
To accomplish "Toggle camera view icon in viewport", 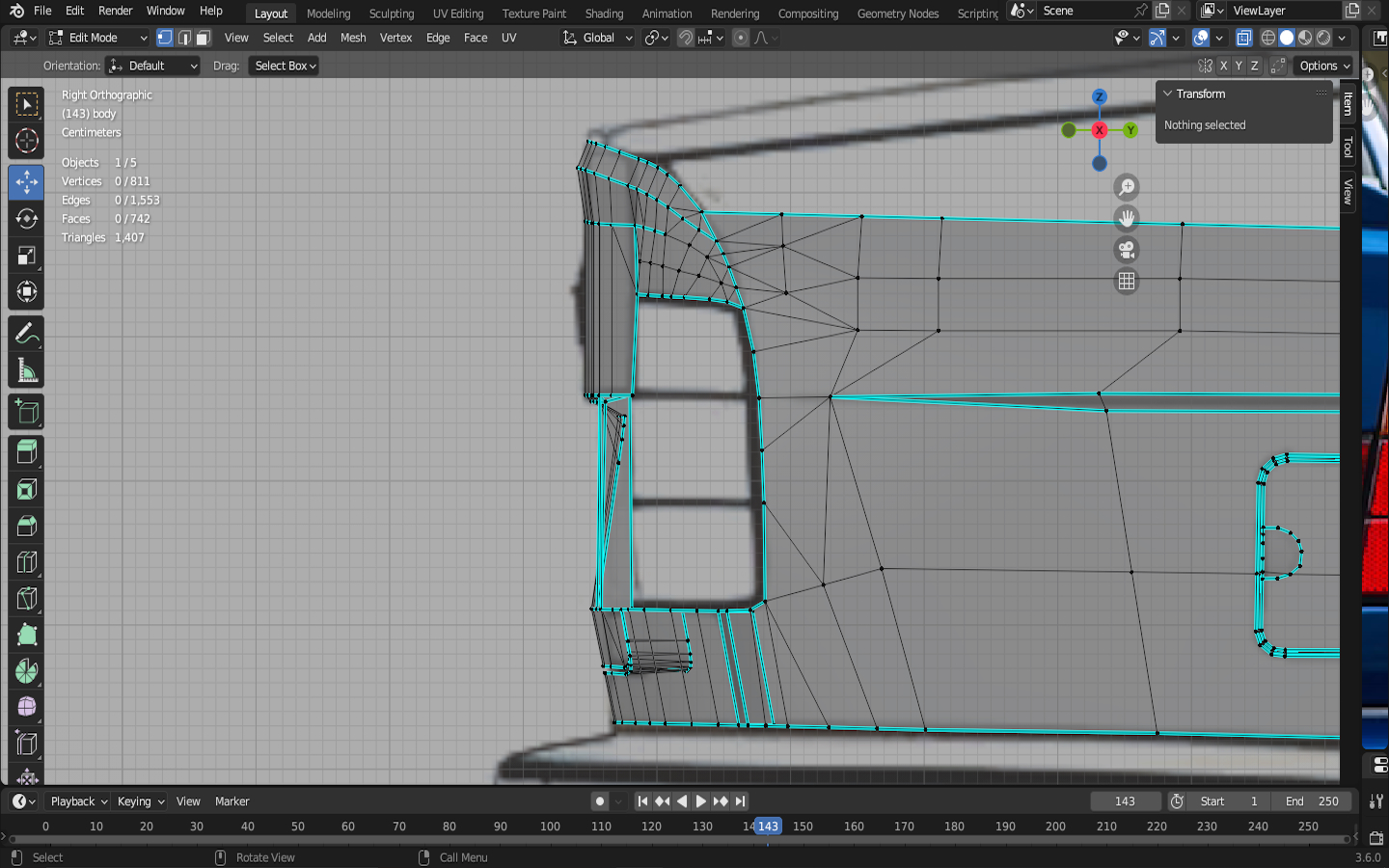I will pyautogui.click(x=1126, y=250).
